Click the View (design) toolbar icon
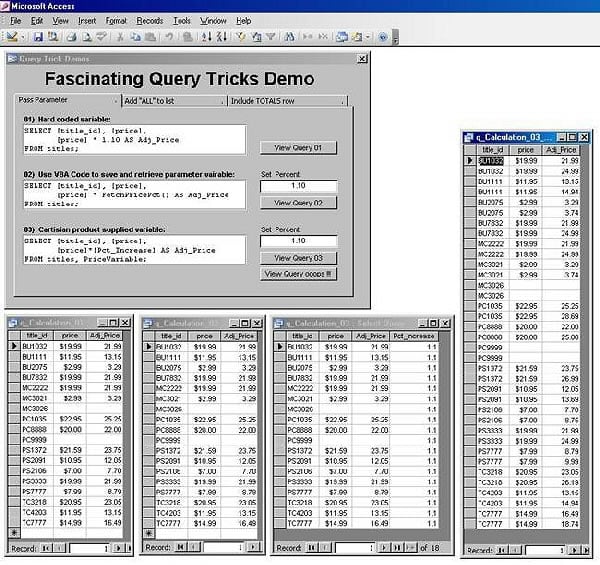 [x=12, y=37]
